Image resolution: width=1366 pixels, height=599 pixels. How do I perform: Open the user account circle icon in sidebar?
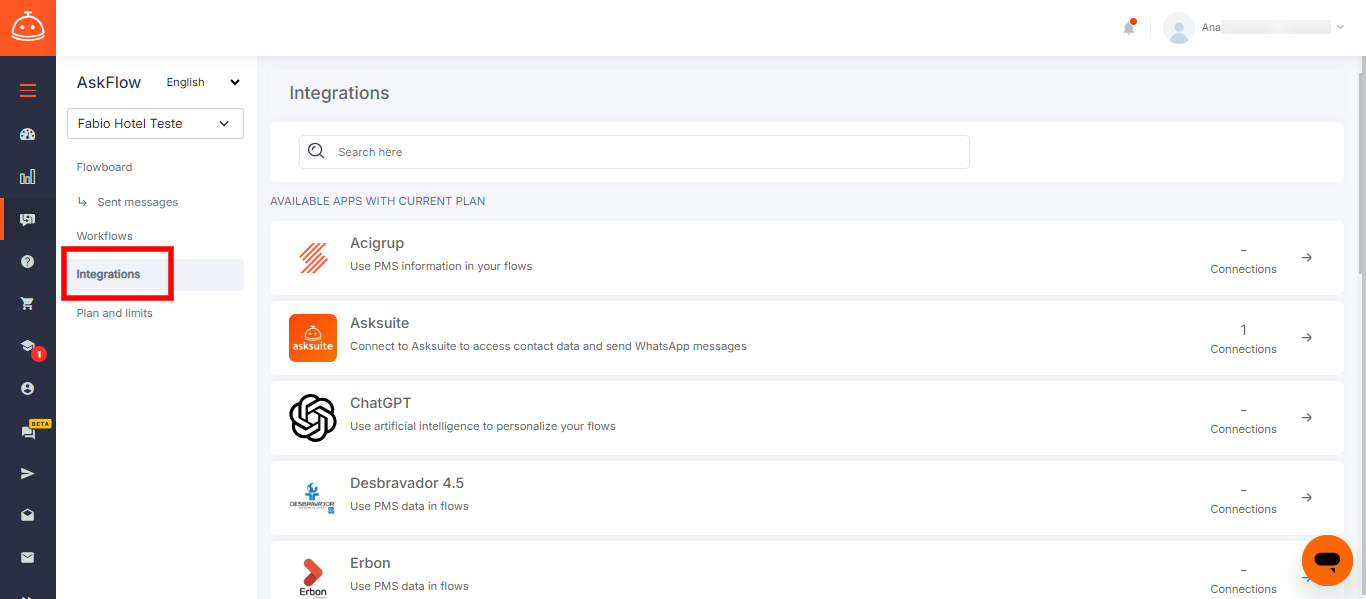coord(28,388)
